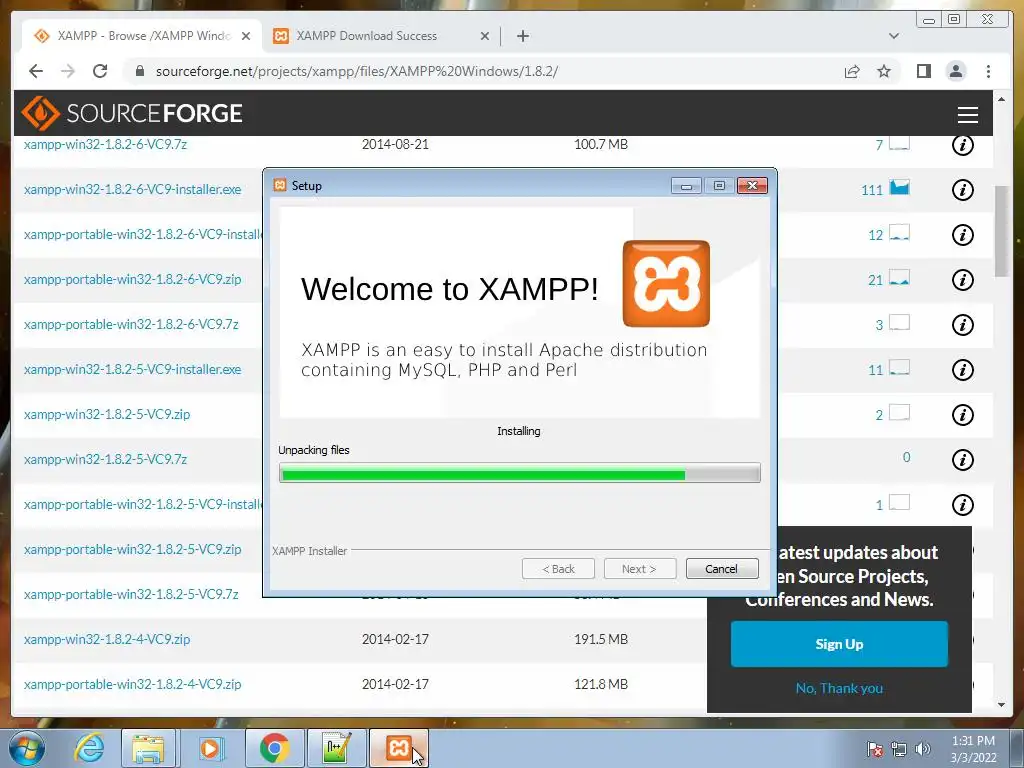Screen dimensions: 1024x768
Task: Open xampp-win32-1.8.2-4-VC9.zip link
Action: (107, 639)
